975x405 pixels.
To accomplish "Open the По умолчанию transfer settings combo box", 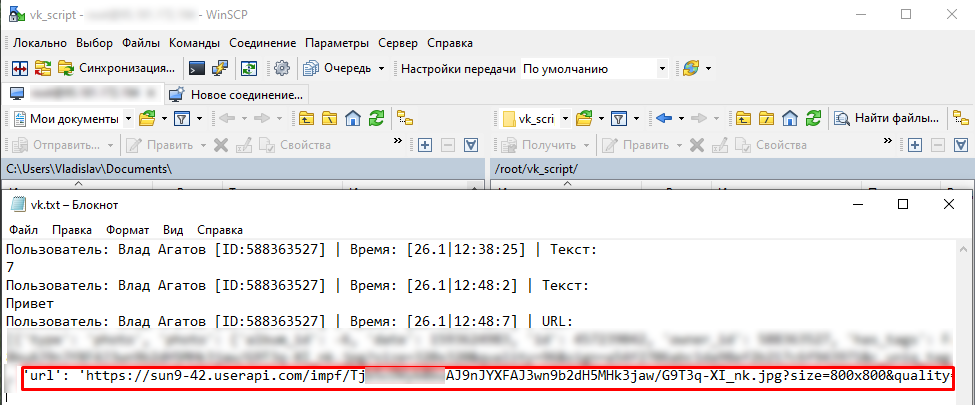I will pos(594,68).
